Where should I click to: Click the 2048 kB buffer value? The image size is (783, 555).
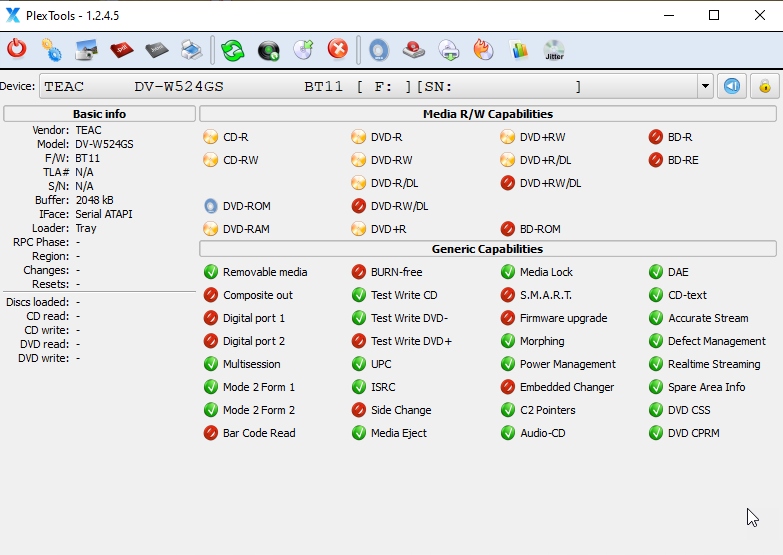pyautogui.click(x=94, y=200)
